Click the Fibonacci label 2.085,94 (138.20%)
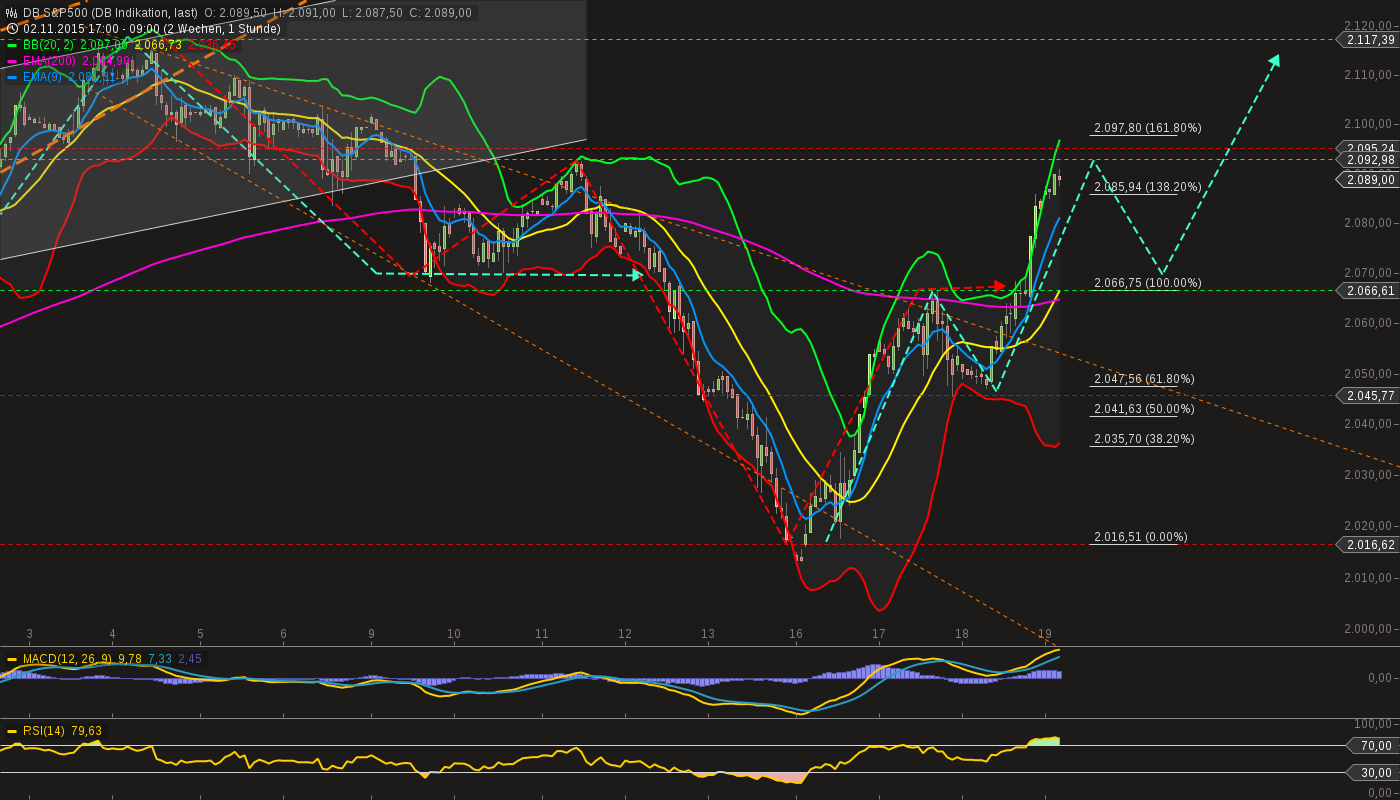The height and width of the screenshot is (800, 1400). click(x=1147, y=187)
